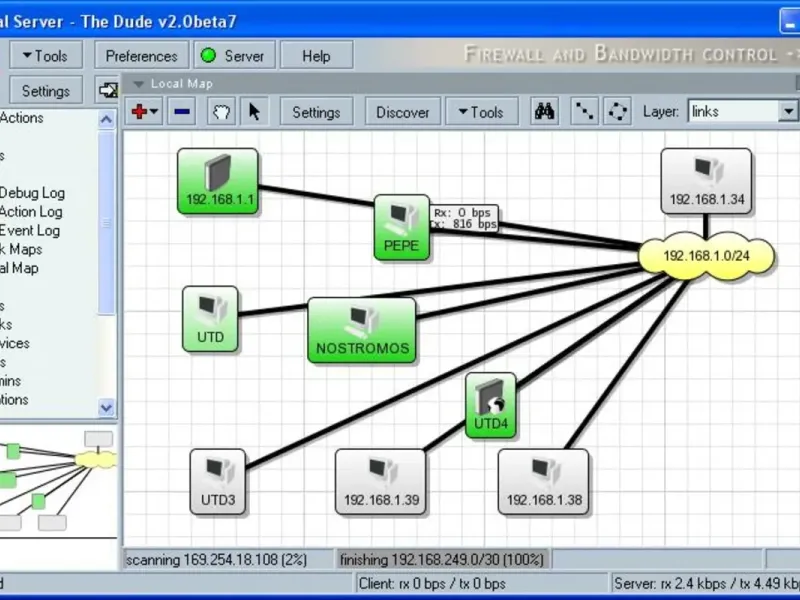Toggle the green Server status button
The height and width of the screenshot is (600, 800).
(235, 56)
